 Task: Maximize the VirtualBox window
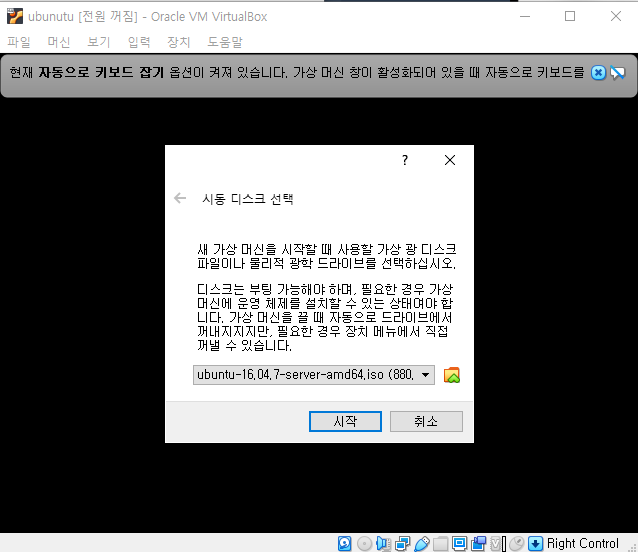[570, 16]
